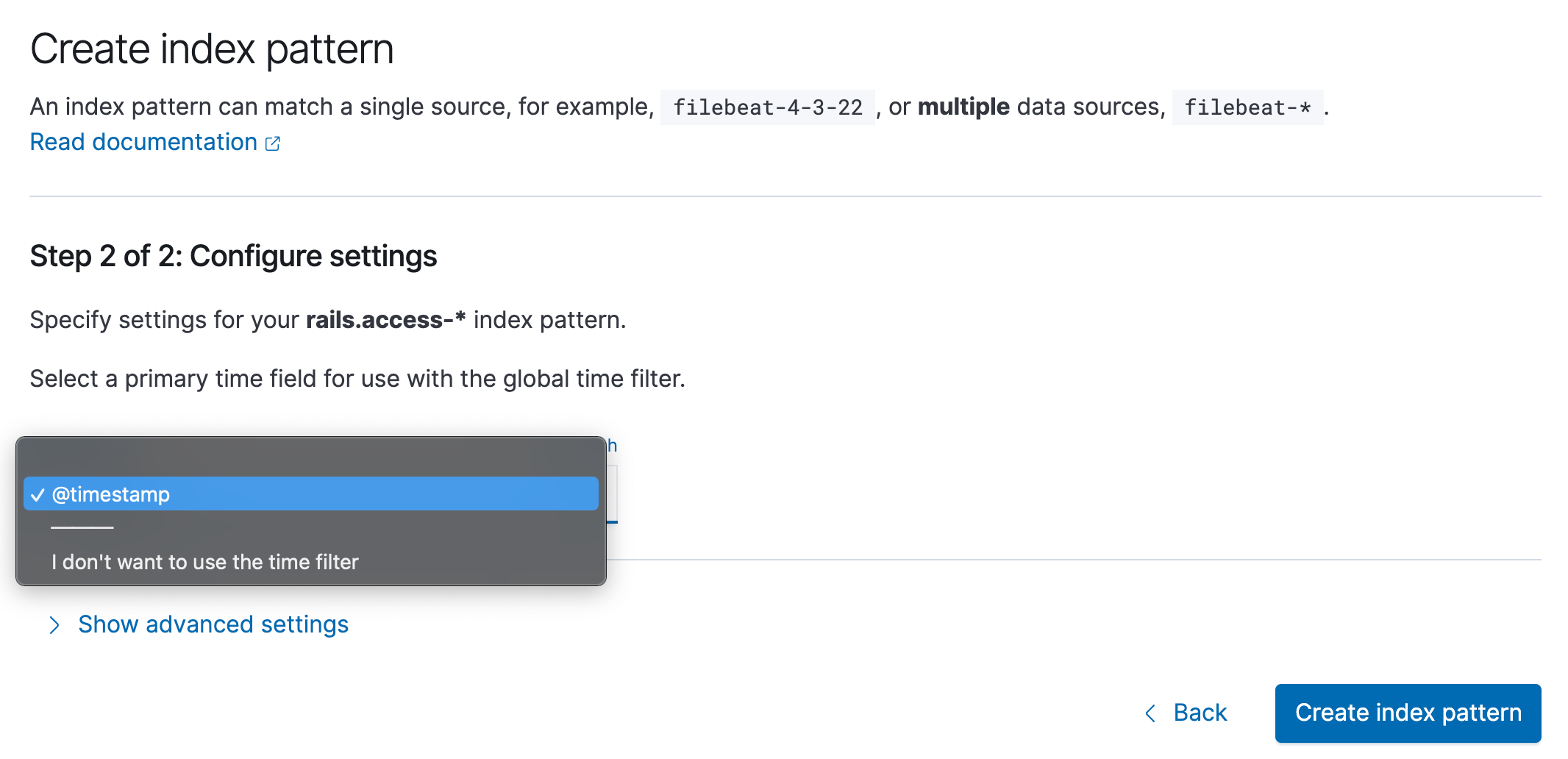The height and width of the screenshot is (759, 1568).
Task: Click the bold word "multiple"
Action: pyautogui.click(x=963, y=107)
